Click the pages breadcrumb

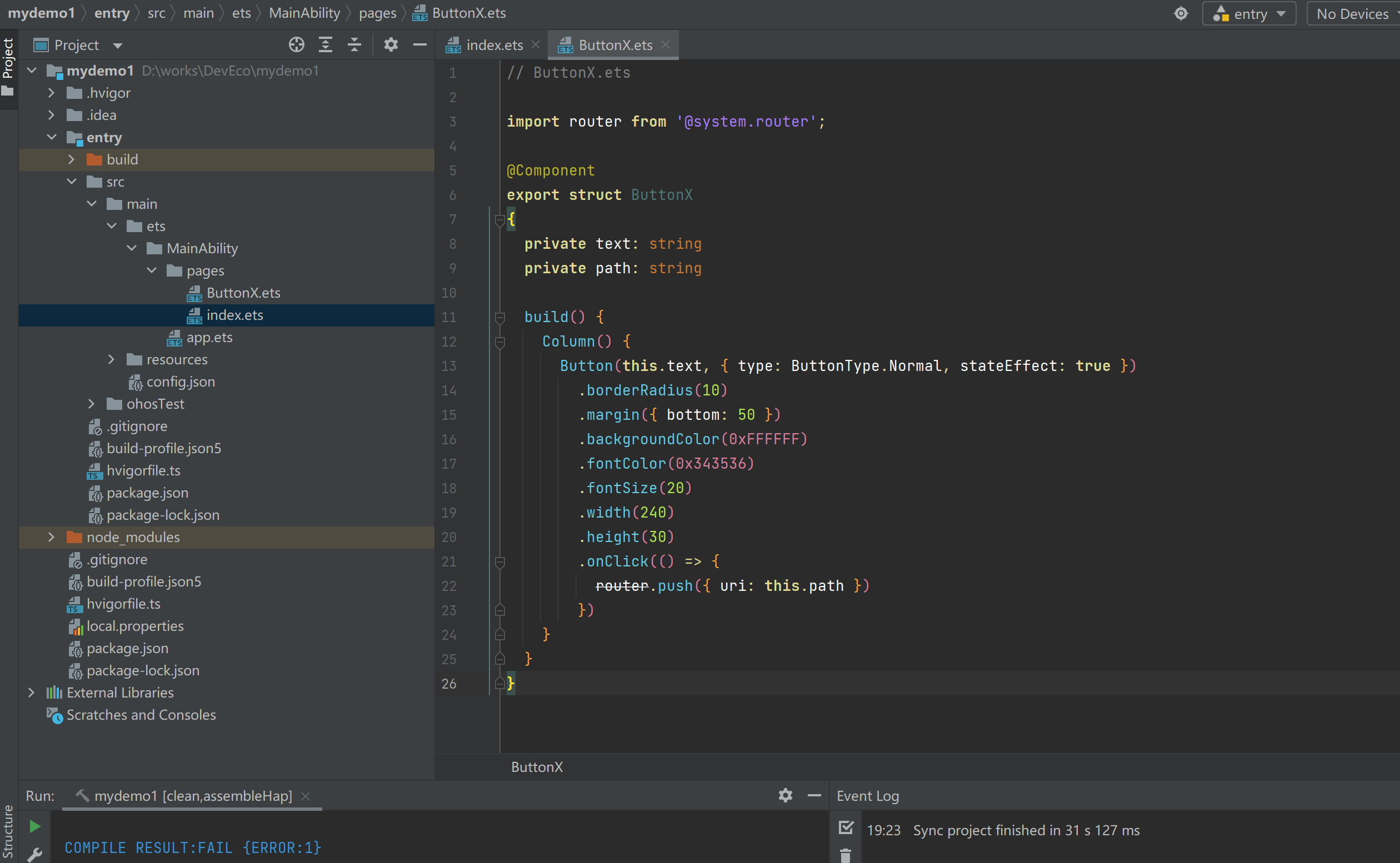377,13
